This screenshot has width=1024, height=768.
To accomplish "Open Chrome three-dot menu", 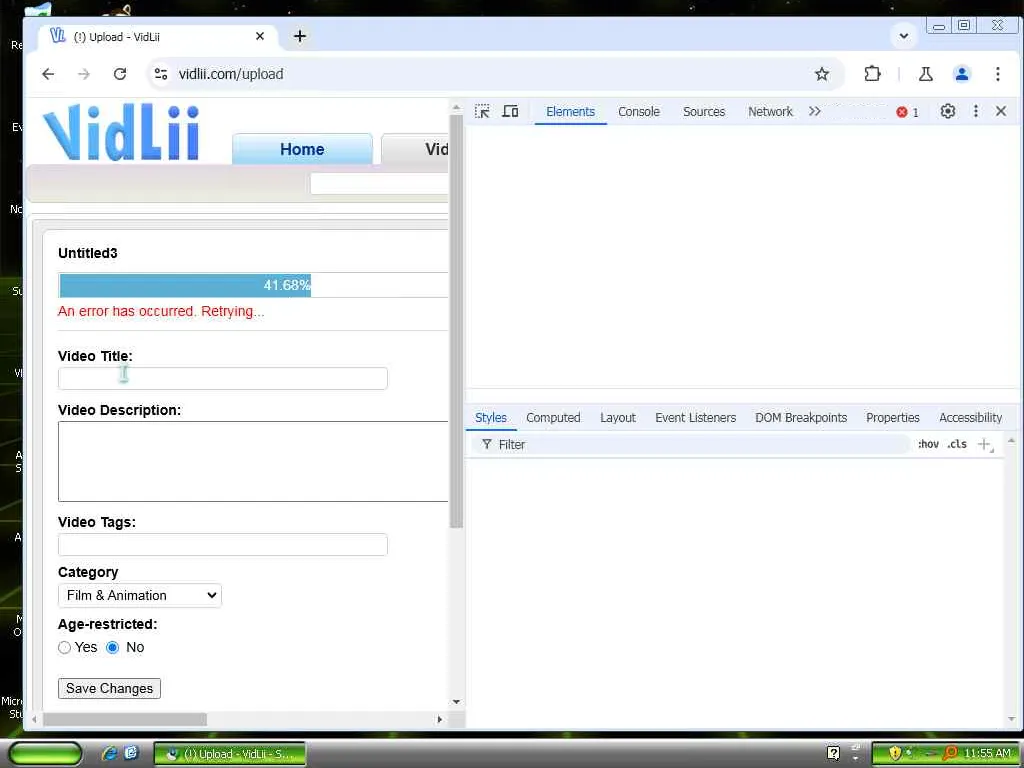I will click(997, 74).
